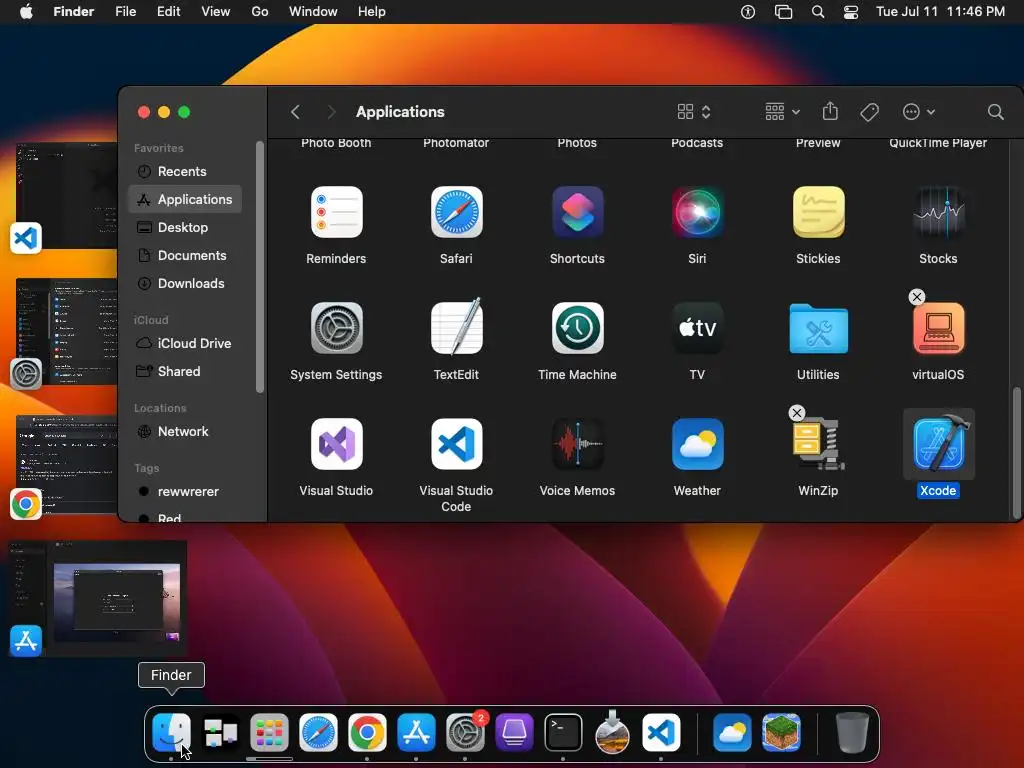Open the Apple menu
The width and height of the screenshot is (1024, 768).
26,12
